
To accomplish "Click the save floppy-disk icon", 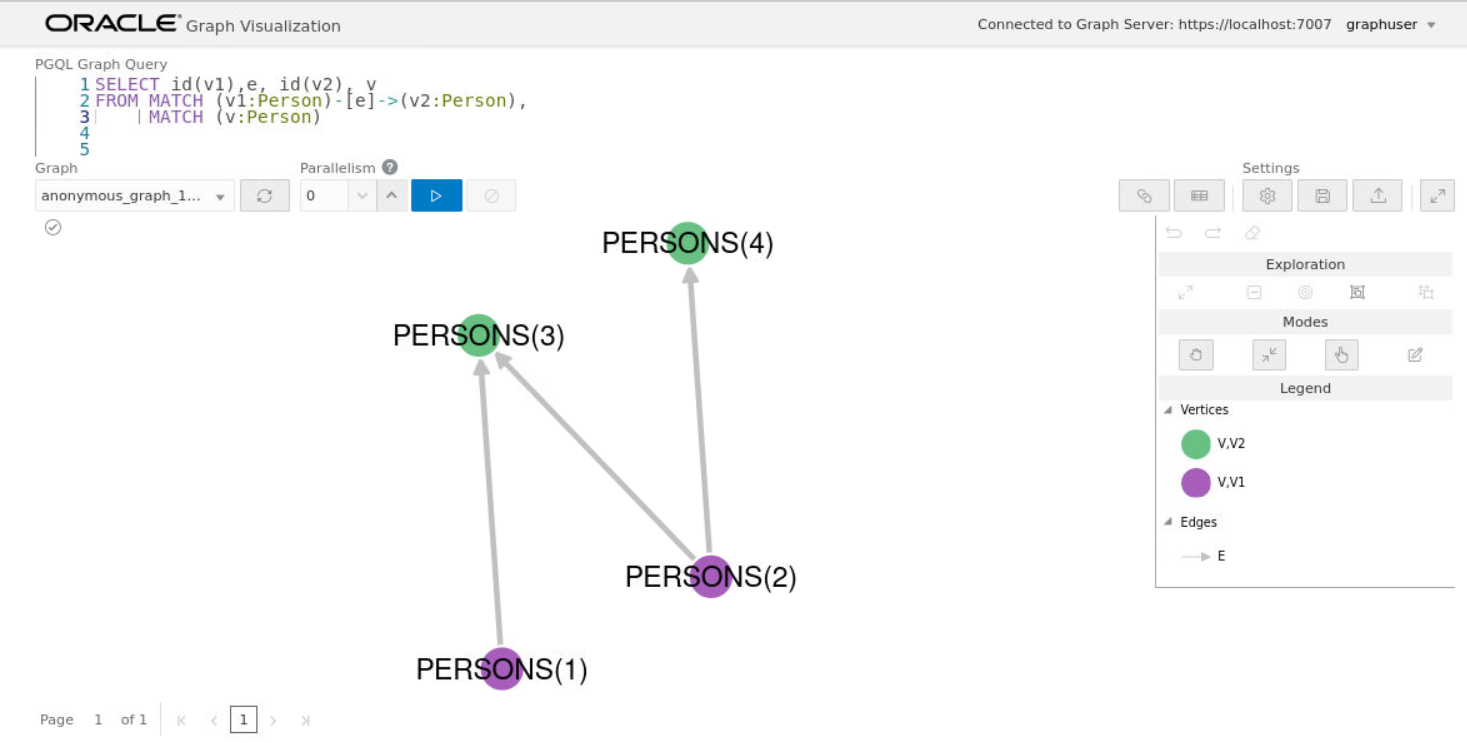I will coord(1322,196).
